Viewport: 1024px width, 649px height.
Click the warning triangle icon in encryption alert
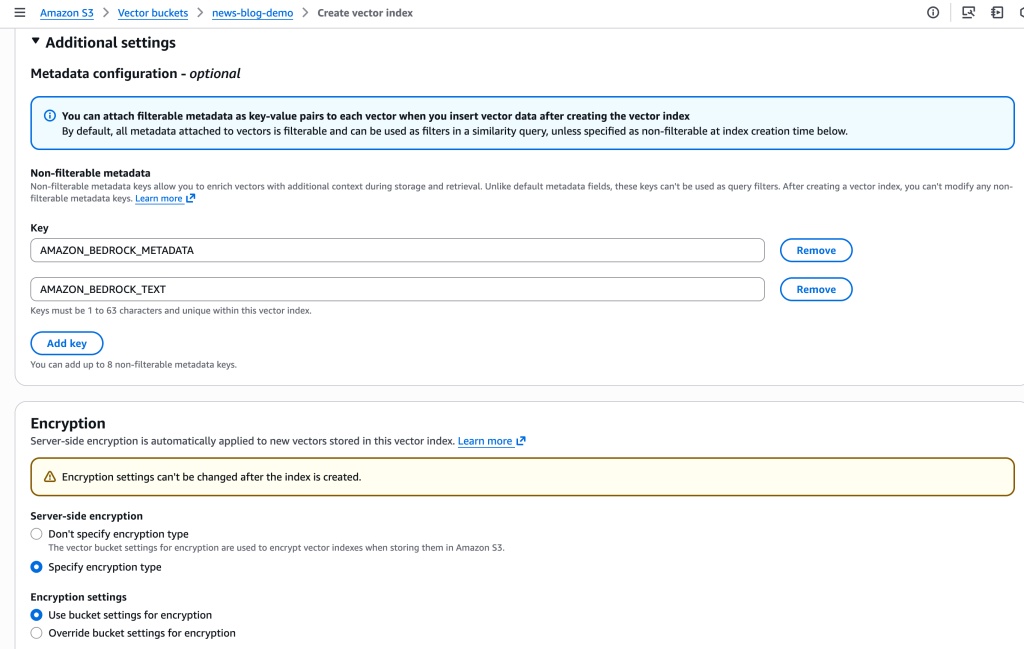[x=50, y=477]
